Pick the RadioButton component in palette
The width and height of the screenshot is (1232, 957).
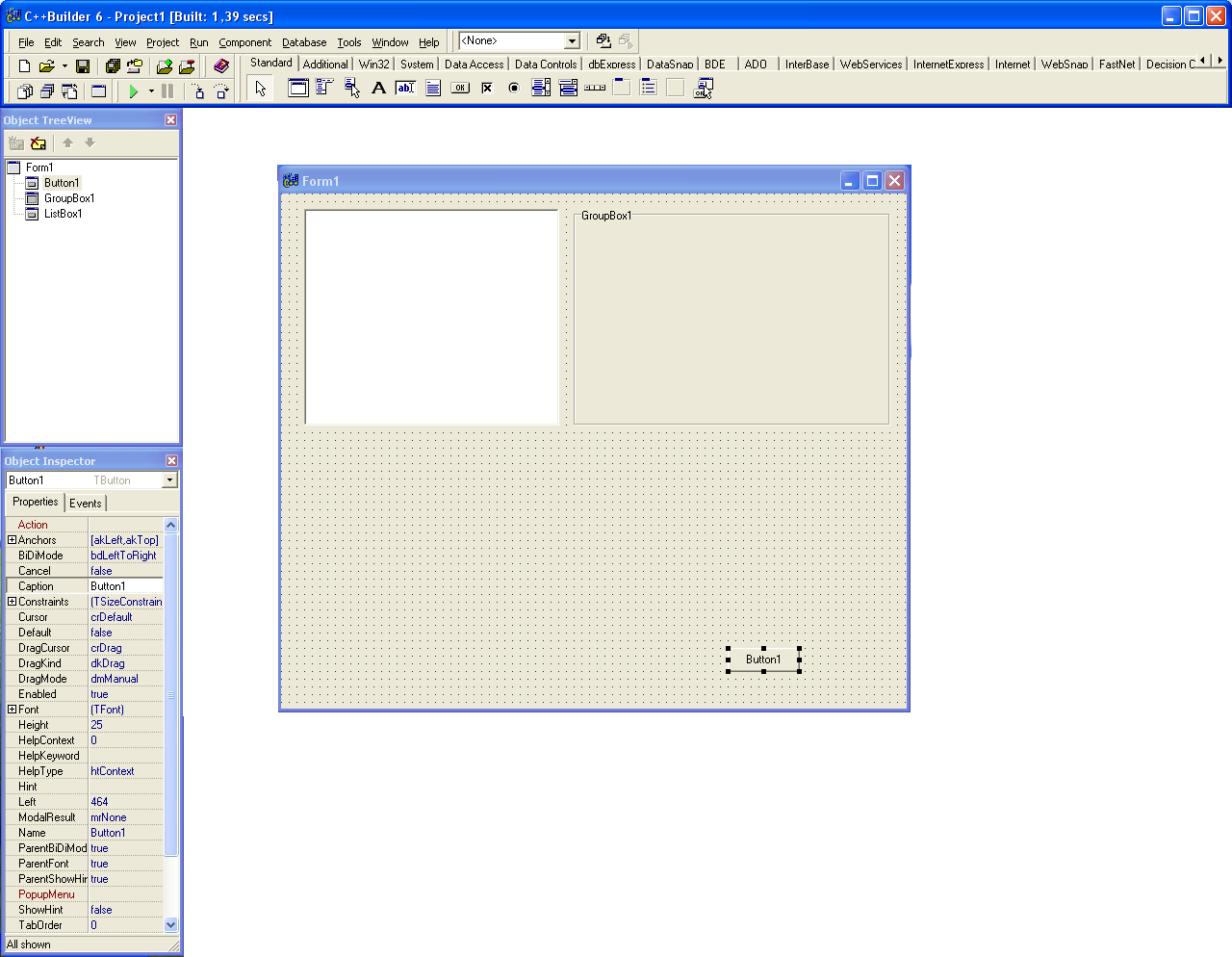coord(514,88)
